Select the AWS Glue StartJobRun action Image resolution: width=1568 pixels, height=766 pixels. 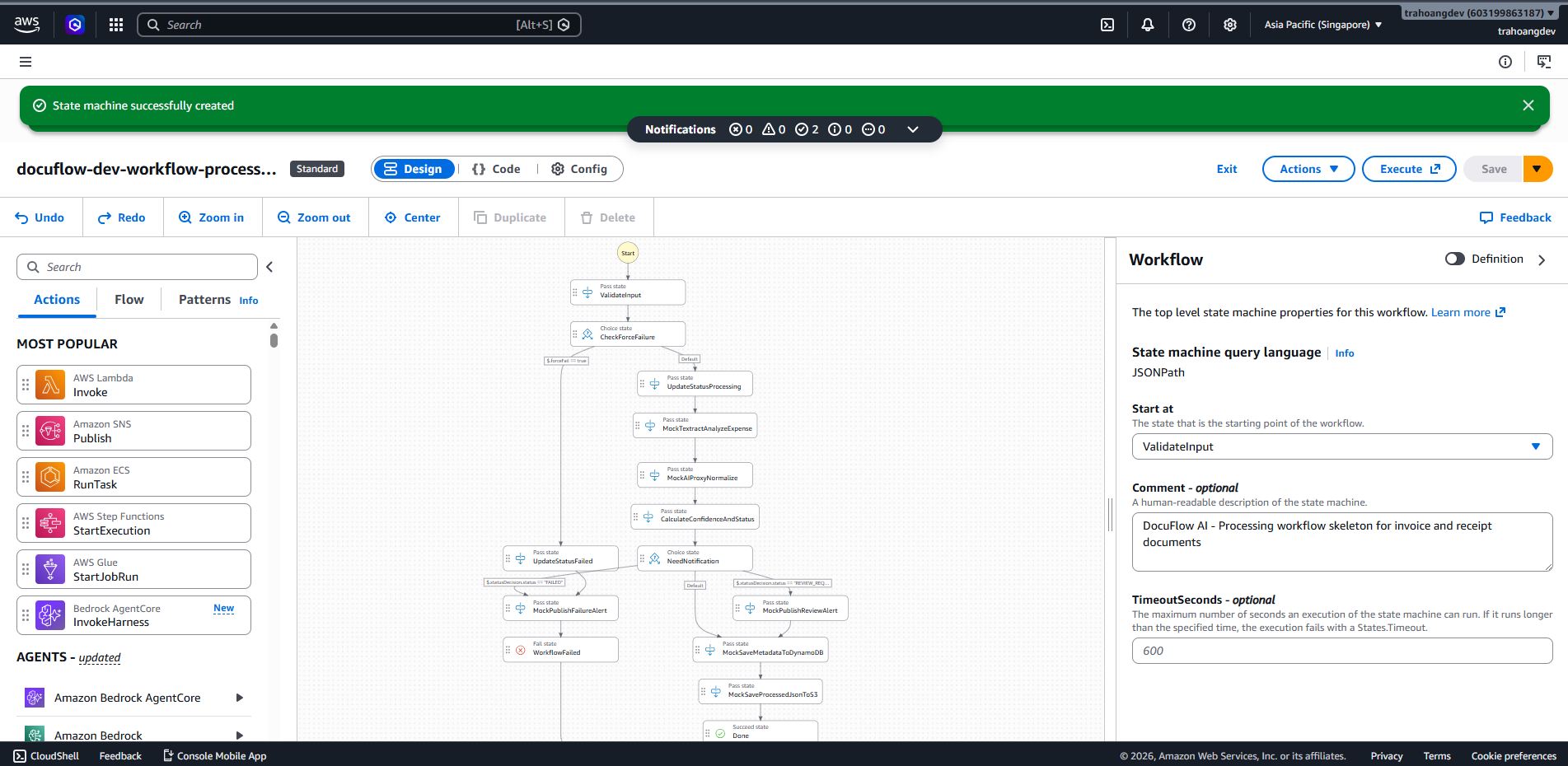[133, 569]
